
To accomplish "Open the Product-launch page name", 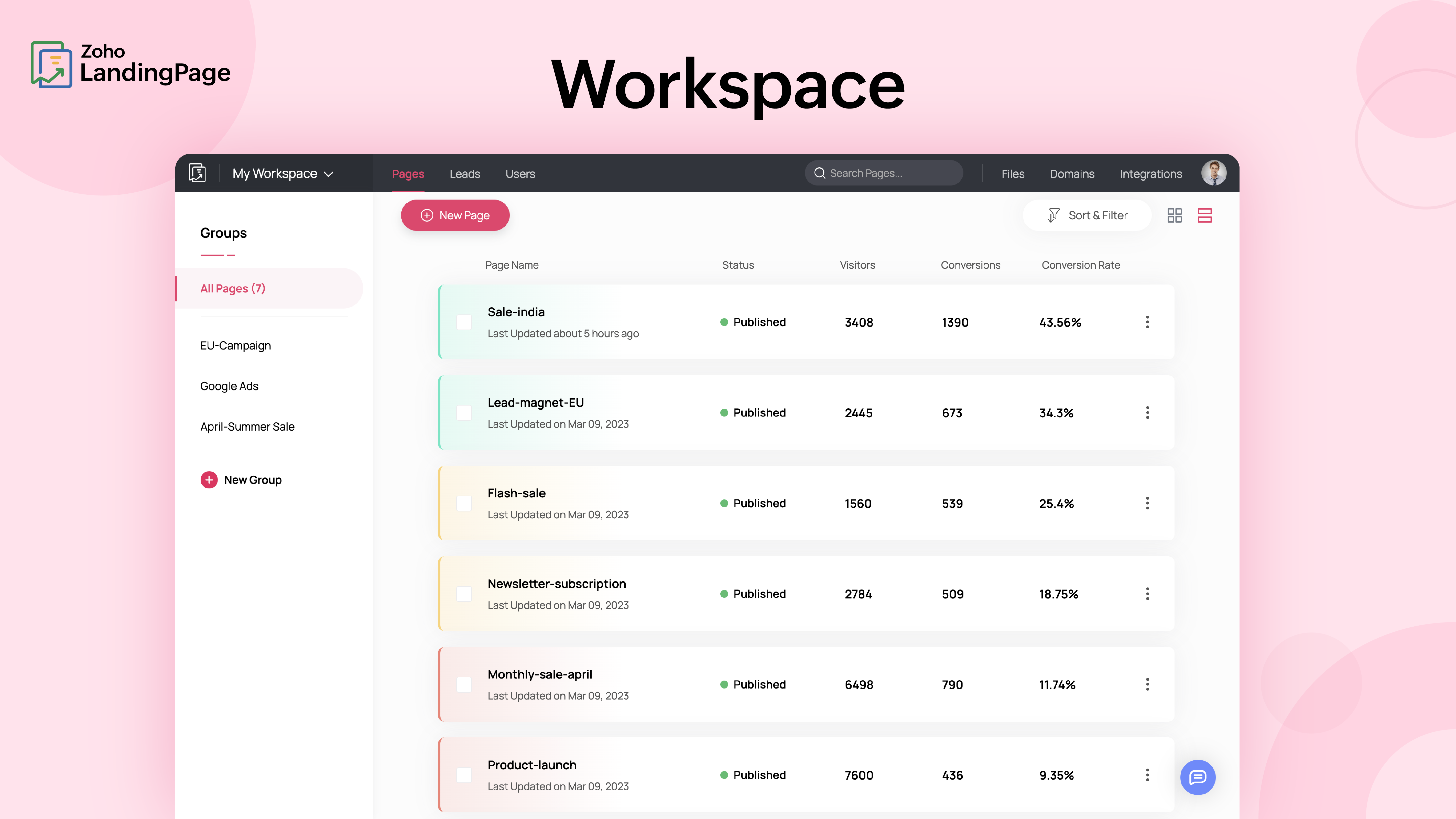I will [x=532, y=765].
